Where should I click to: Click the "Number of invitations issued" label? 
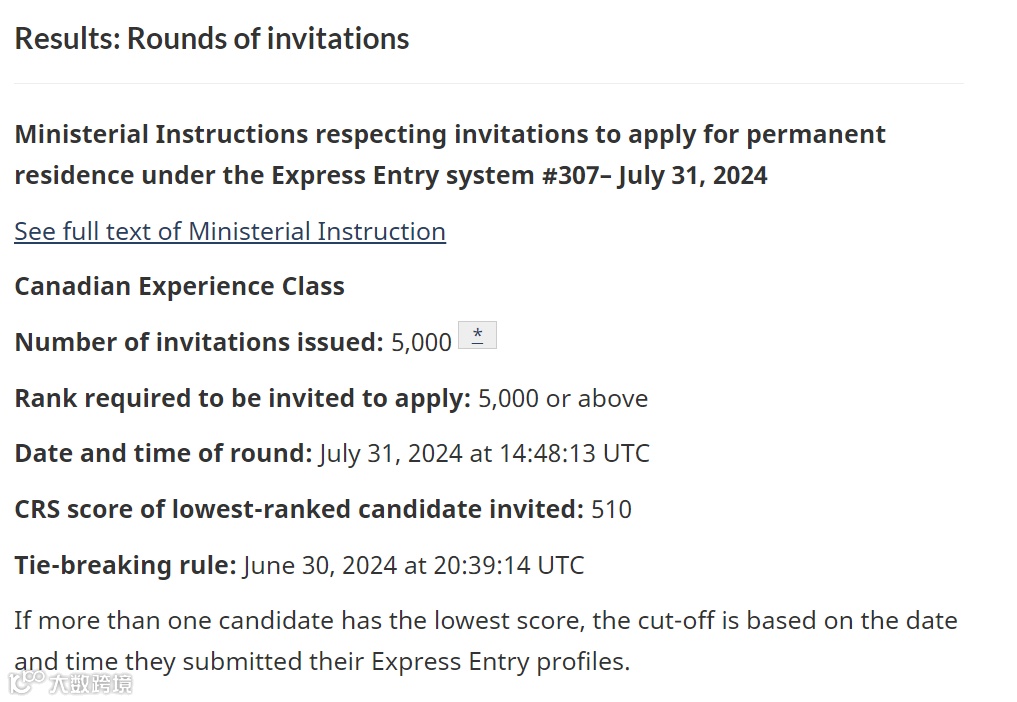point(199,342)
